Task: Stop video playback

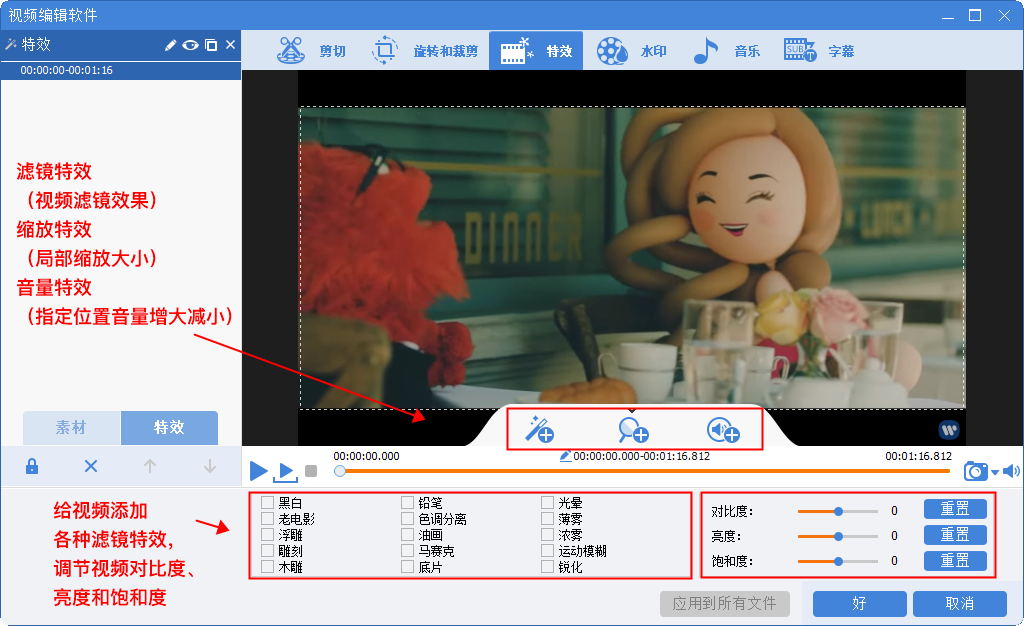Action: pyautogui.click(x=311, y=471)
